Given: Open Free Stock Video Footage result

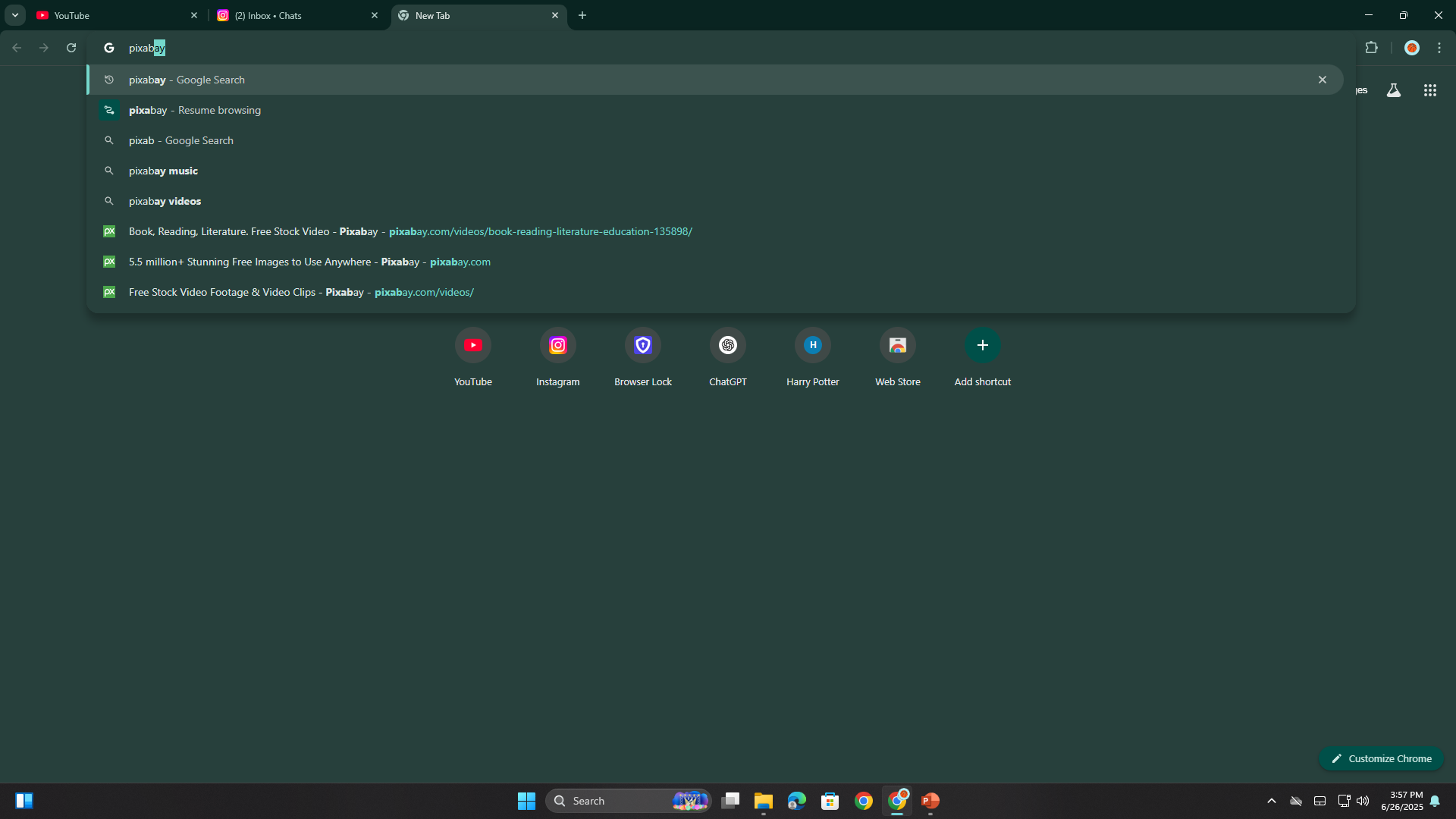Looking at the screenshot, I should click(x=714, y=292).
